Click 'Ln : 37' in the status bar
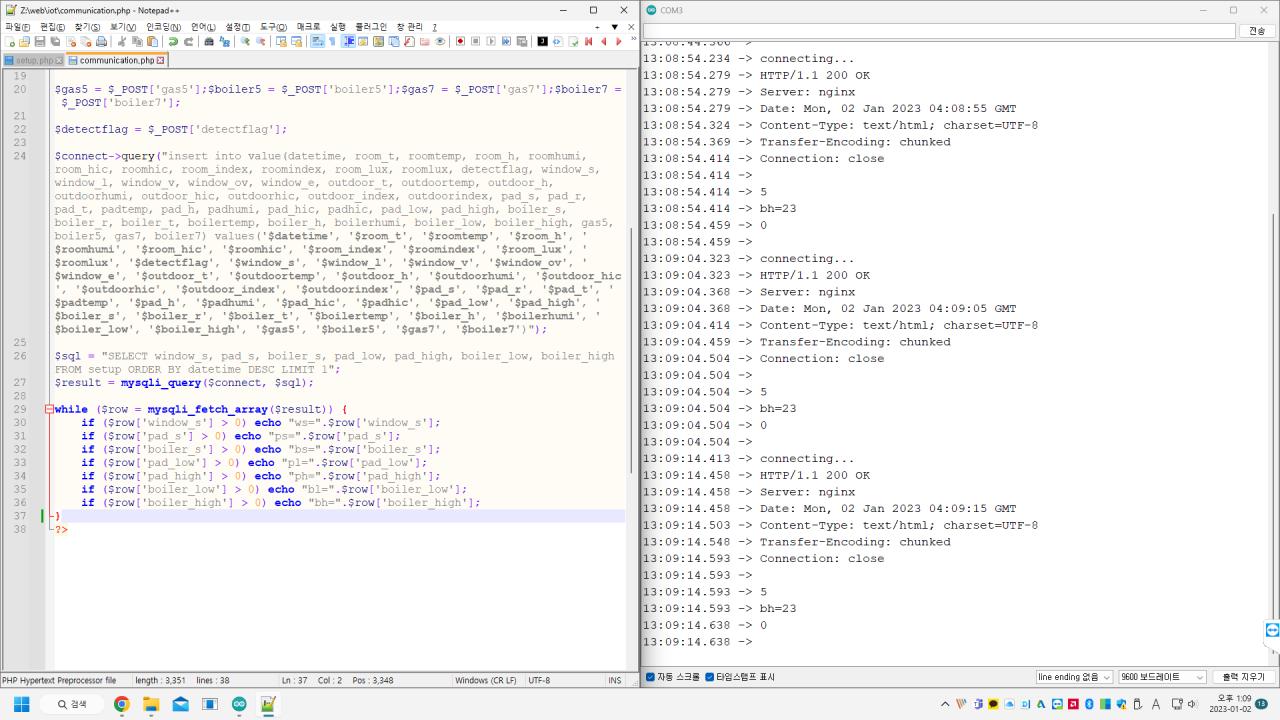The image size is (1280, 720). pos(295,680)
